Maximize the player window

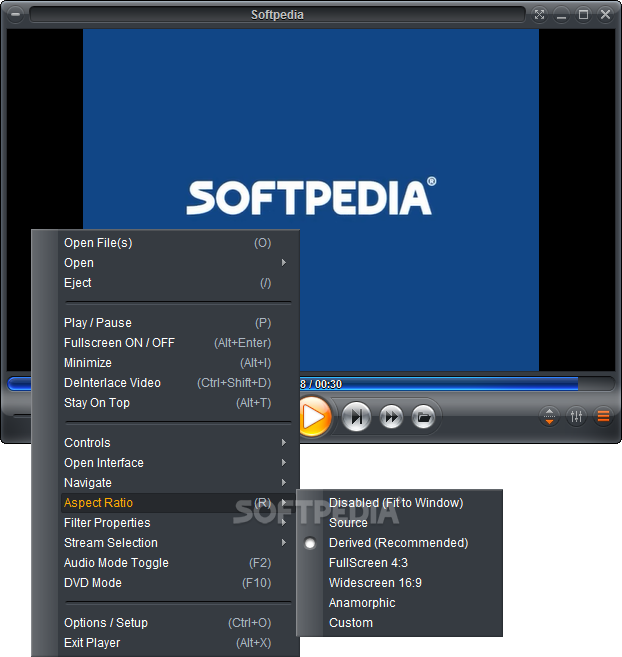coord(583,15)
